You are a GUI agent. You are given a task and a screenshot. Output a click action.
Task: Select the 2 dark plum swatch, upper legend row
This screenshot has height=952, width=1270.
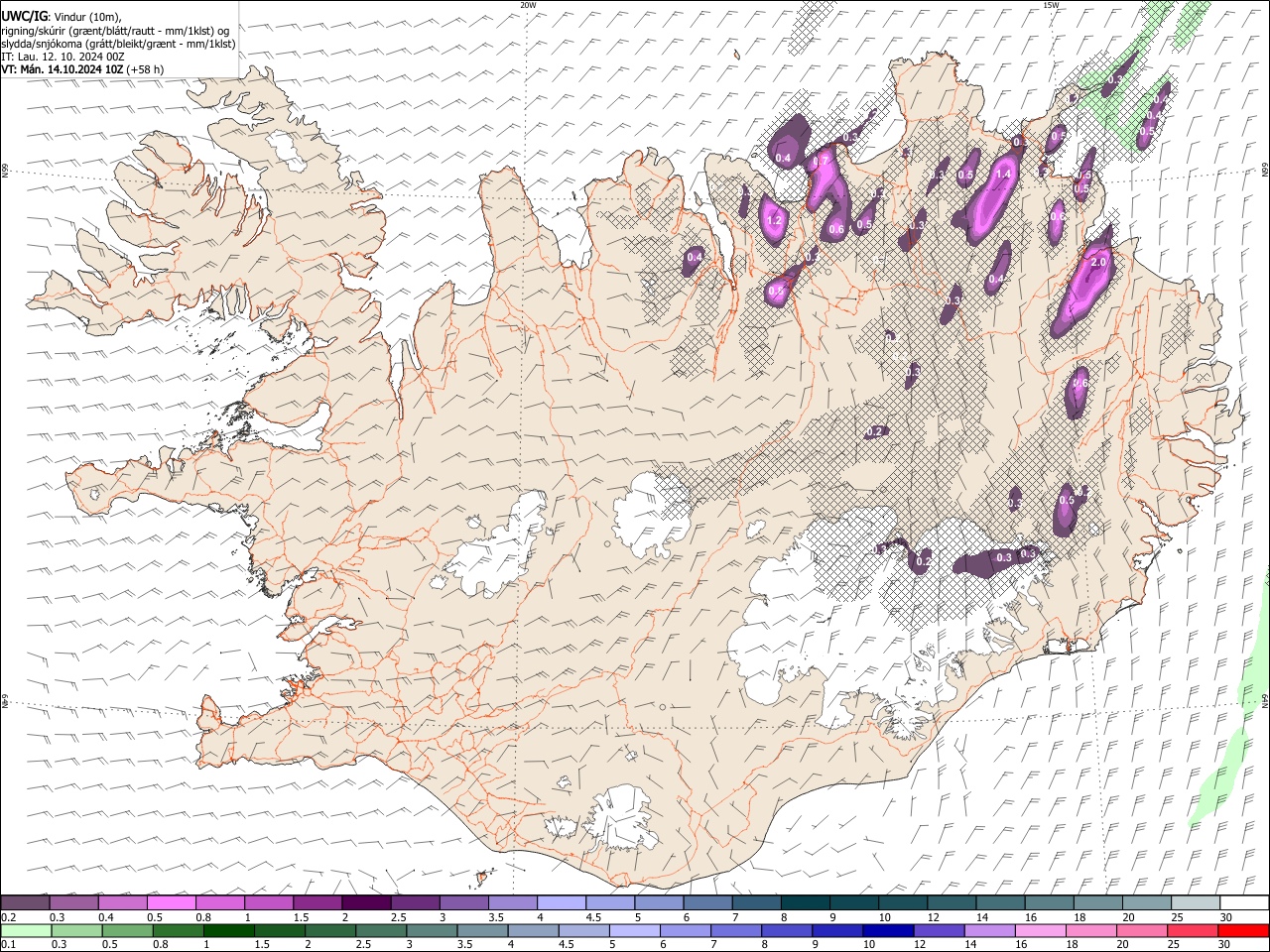366,902
